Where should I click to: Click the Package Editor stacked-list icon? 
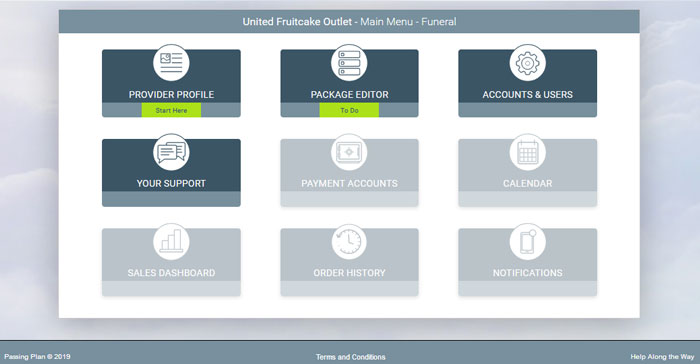coord(349,63)
